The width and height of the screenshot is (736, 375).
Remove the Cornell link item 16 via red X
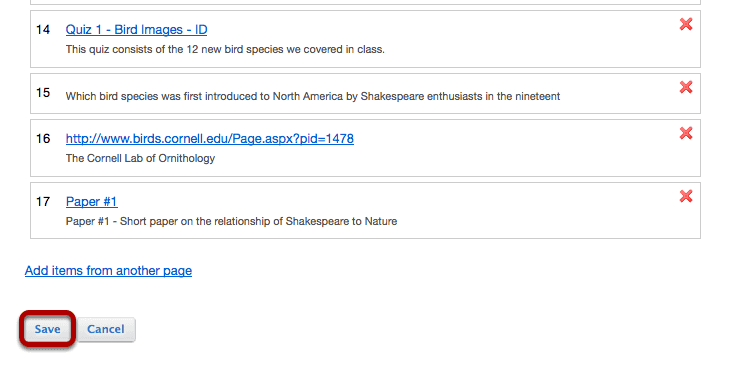coord(686,133)
